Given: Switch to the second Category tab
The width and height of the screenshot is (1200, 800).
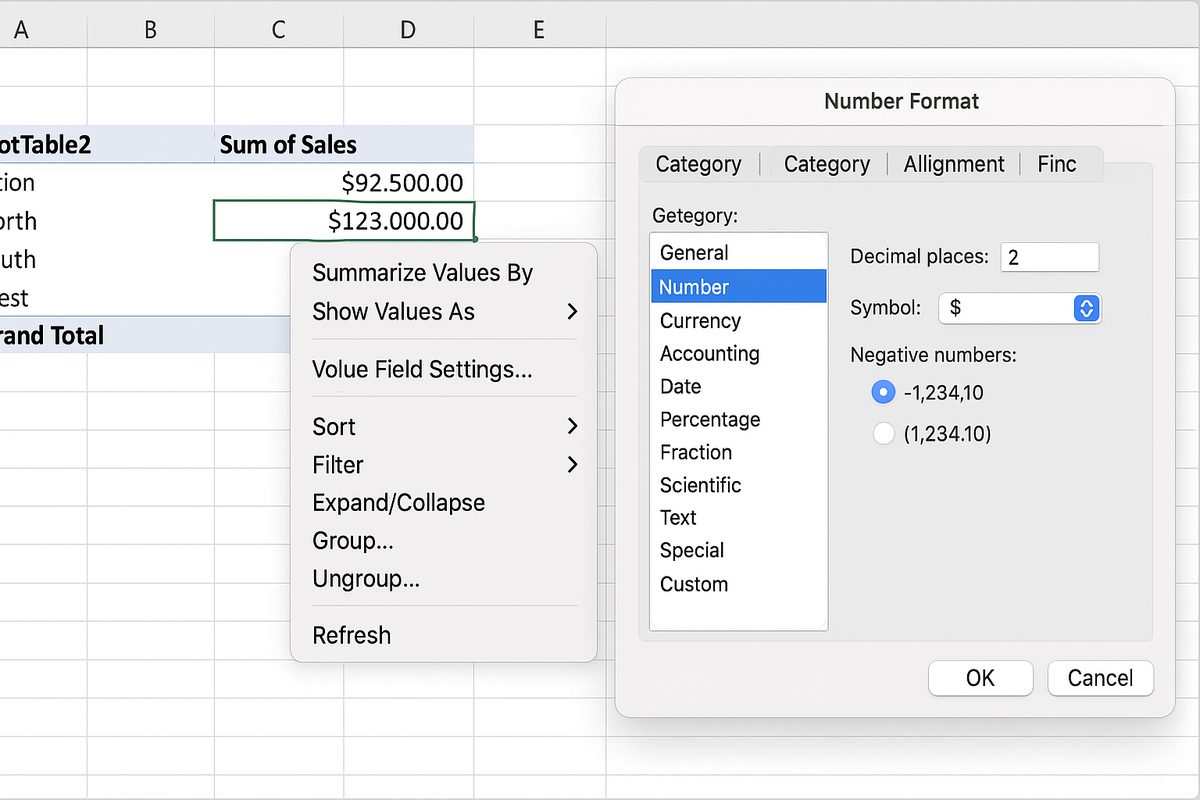Looking at the screenshot, I should pos(826,164).
